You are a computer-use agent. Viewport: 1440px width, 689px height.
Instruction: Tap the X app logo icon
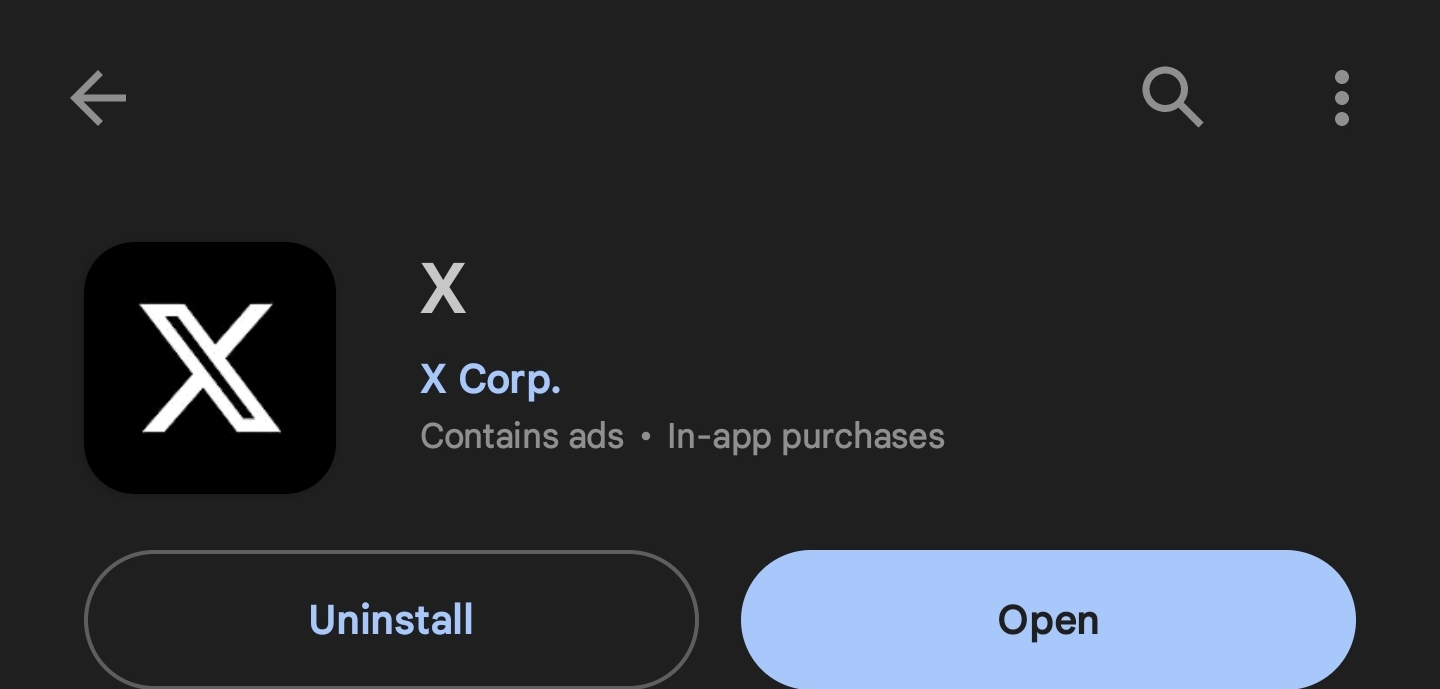(210, 367)
